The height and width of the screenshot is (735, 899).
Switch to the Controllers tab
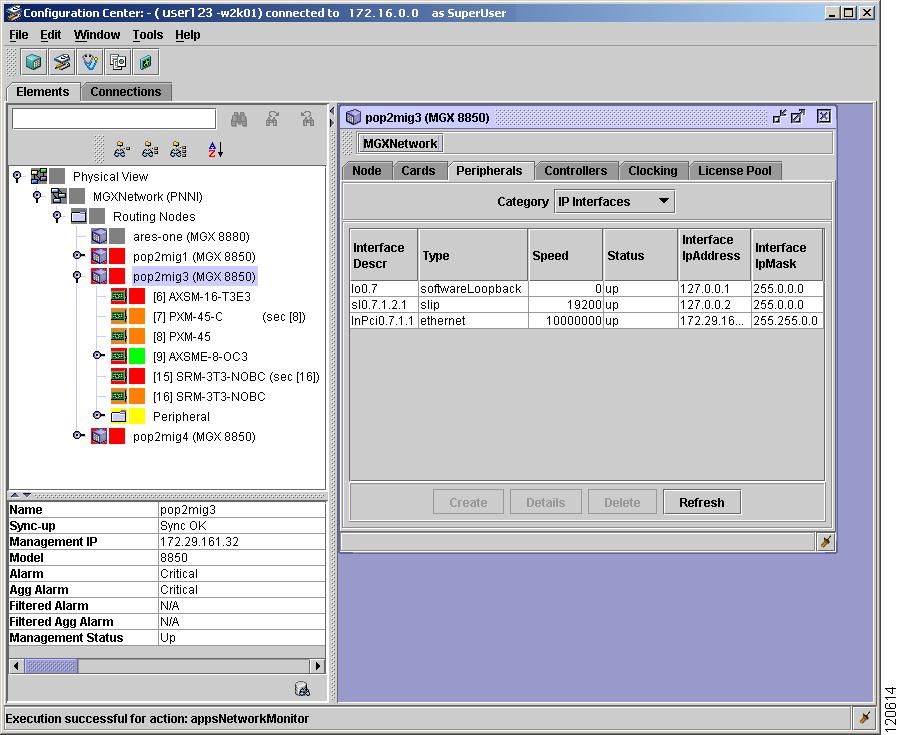[x=576, y=171]
